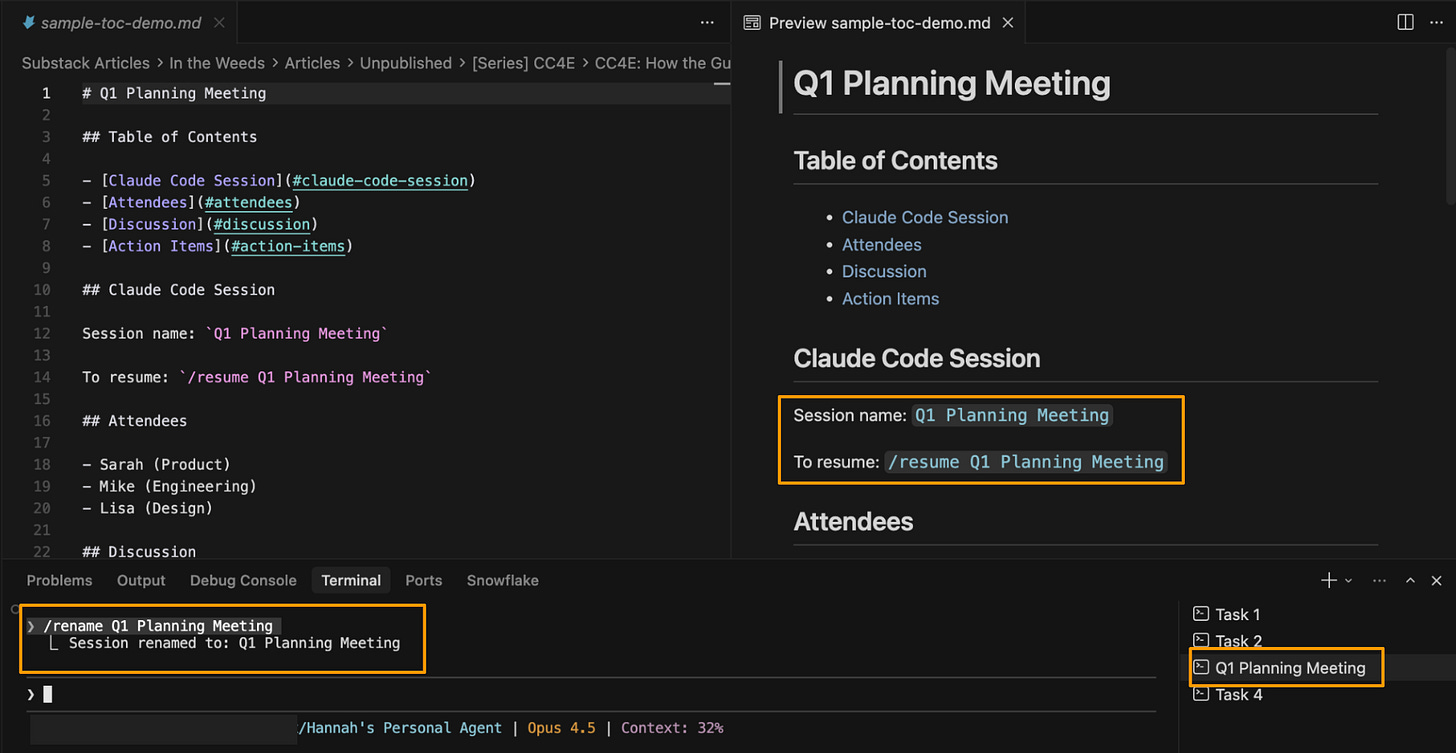The image size is (1456, 753).
Task: Open the Debug Console tab
Action: point(243,580)
